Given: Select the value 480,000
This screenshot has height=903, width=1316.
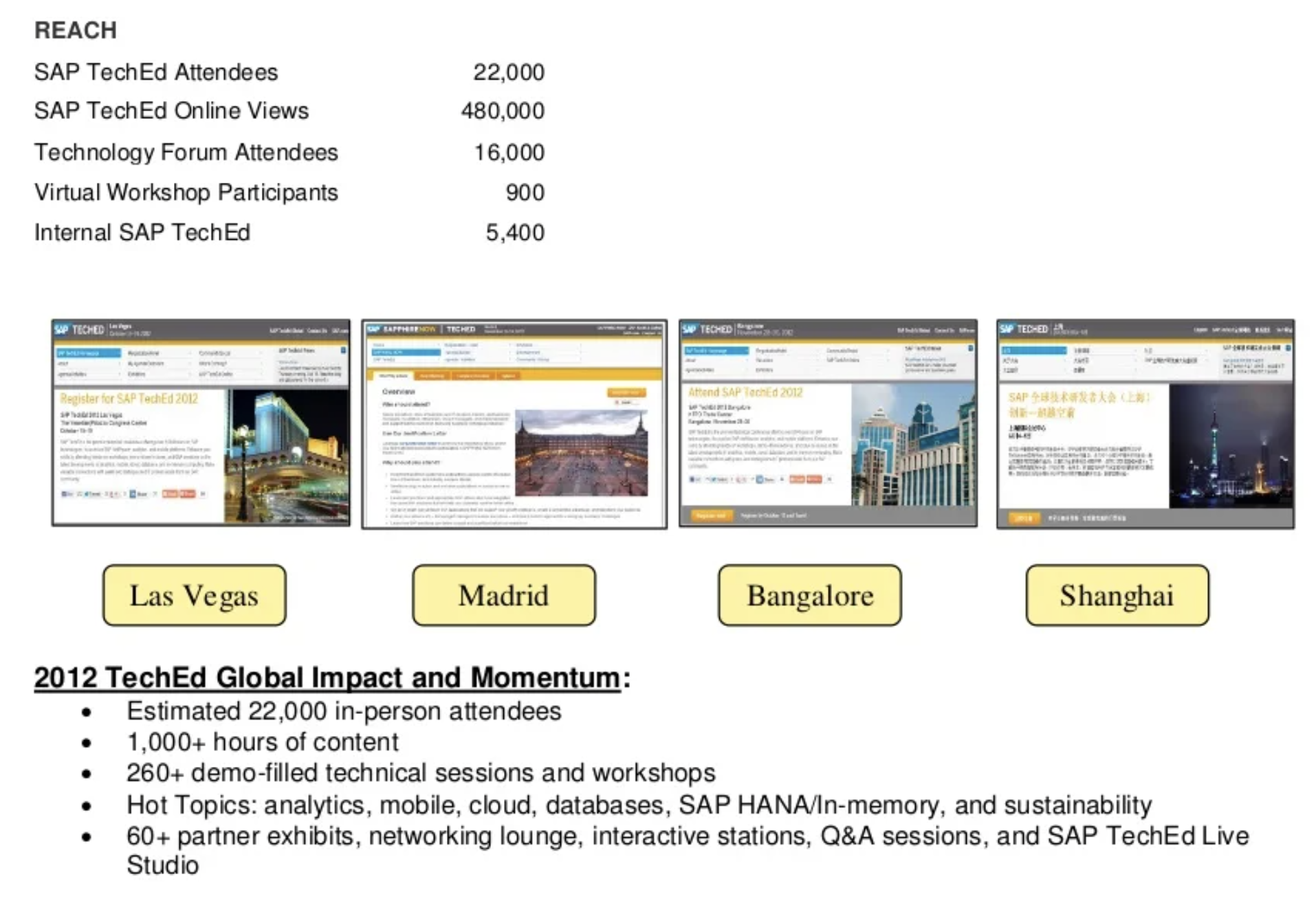Looking at the screenshot, I should [503, 111].
